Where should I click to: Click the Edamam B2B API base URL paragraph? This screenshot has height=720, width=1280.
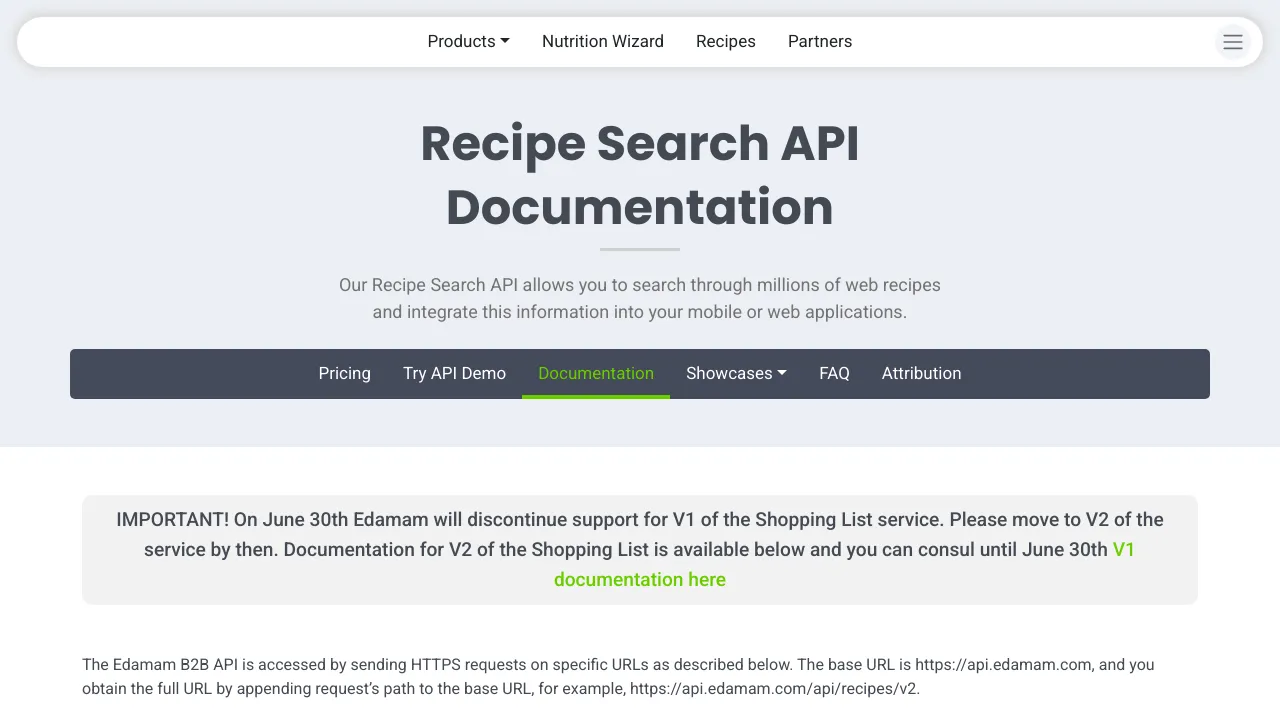coord(618,677)
